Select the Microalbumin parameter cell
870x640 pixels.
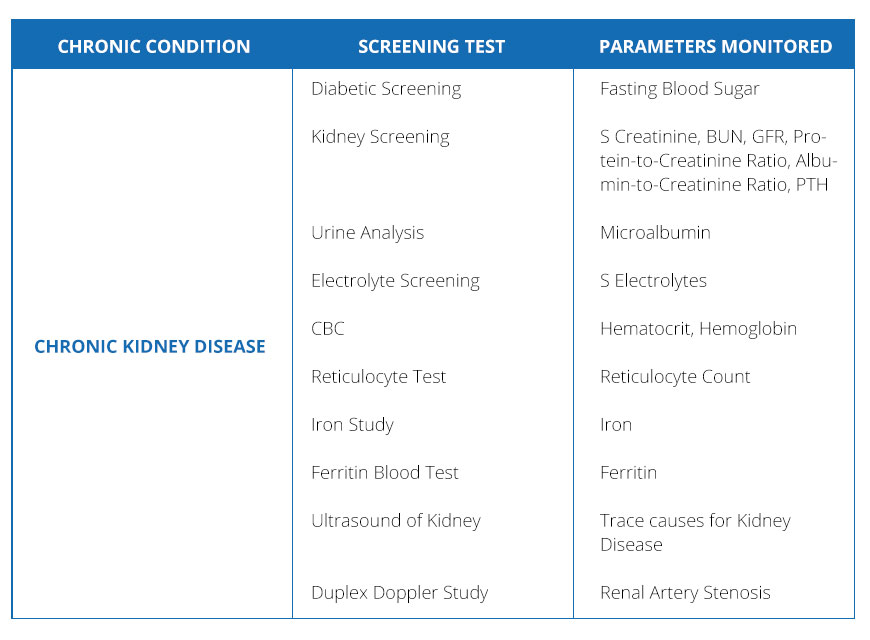(655, 232)
